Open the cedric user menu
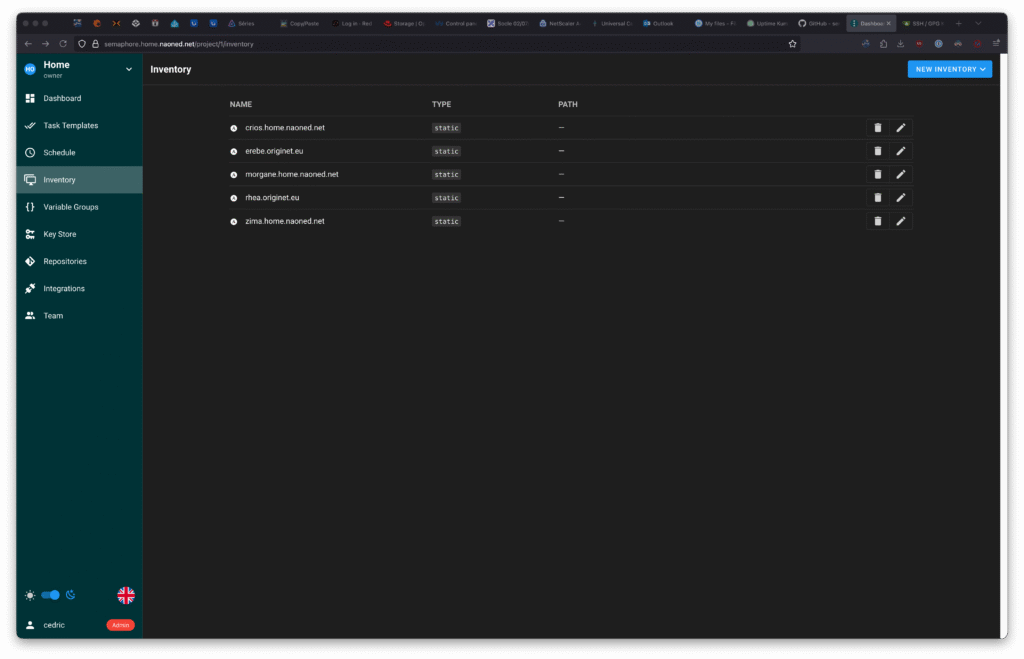Screen dimensions: 1024x659 54,625
